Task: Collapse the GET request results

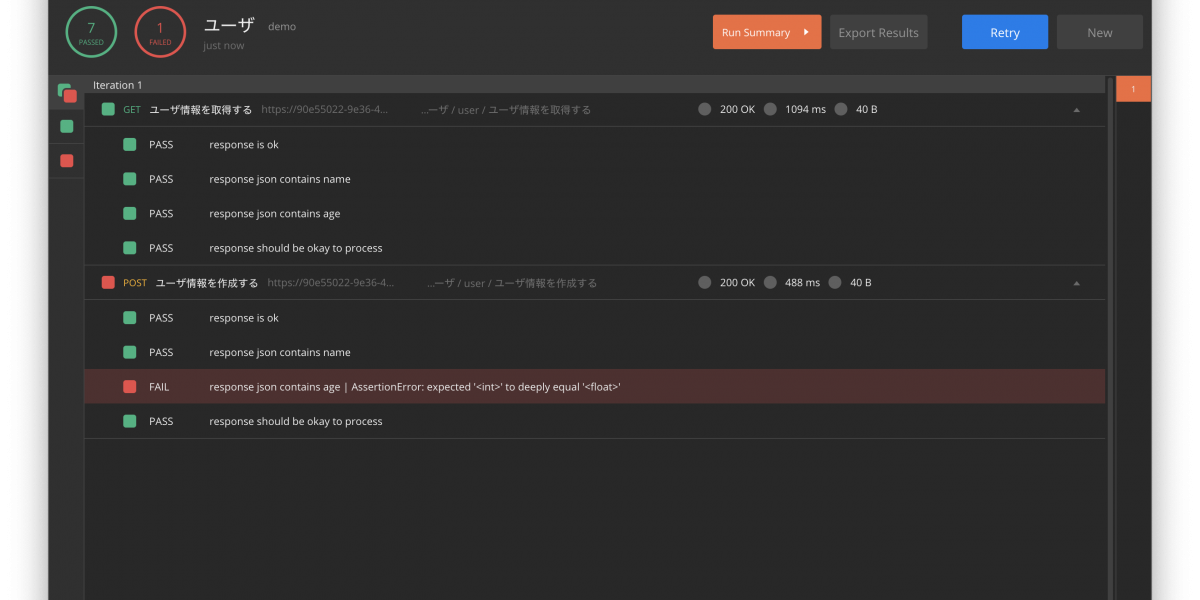Action: tap(1076, 110)
